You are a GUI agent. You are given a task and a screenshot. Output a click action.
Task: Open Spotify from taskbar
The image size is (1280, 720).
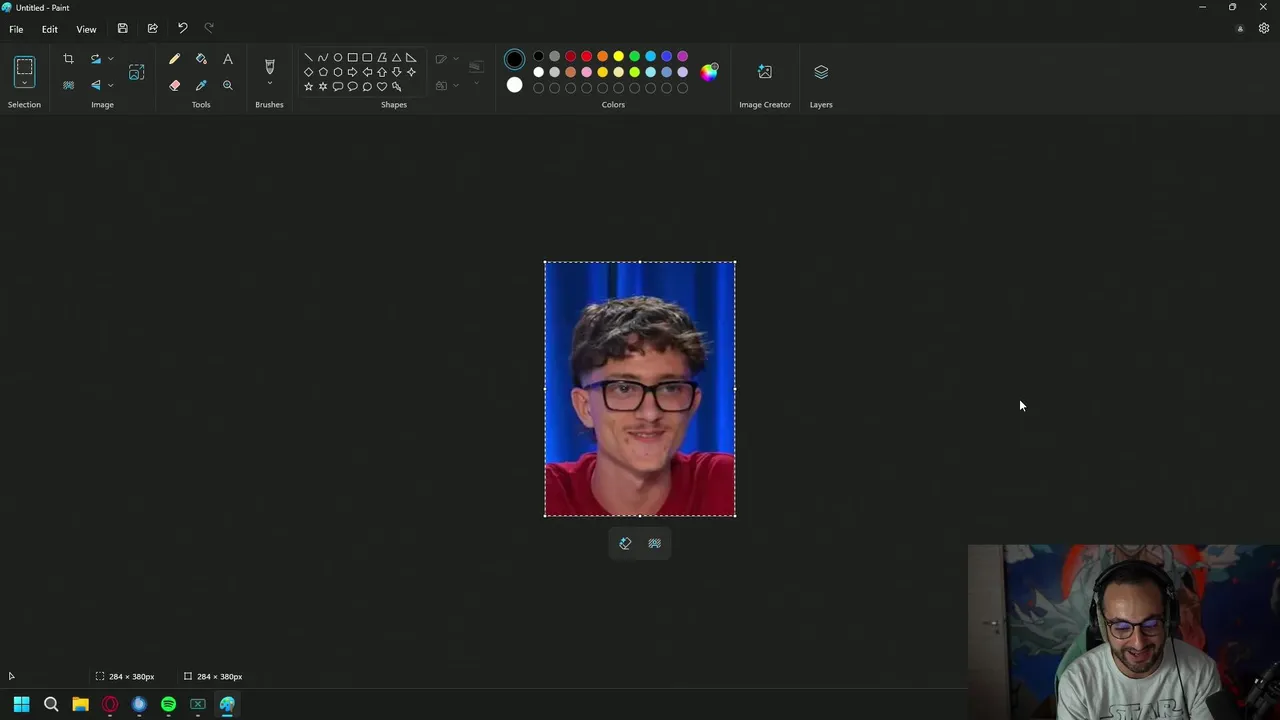tap(168, 704)
